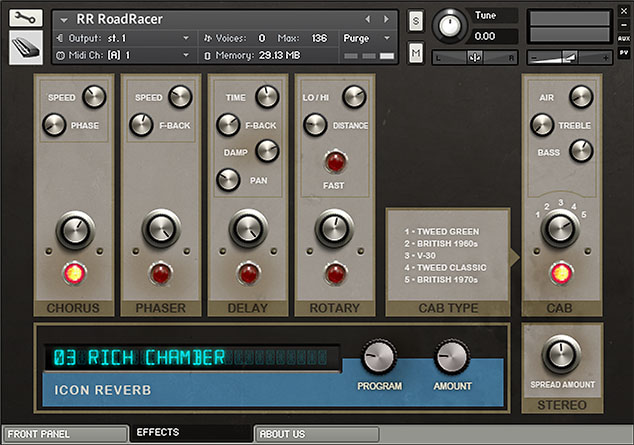Toggle the Cab on/off LED

coord(561,273)
